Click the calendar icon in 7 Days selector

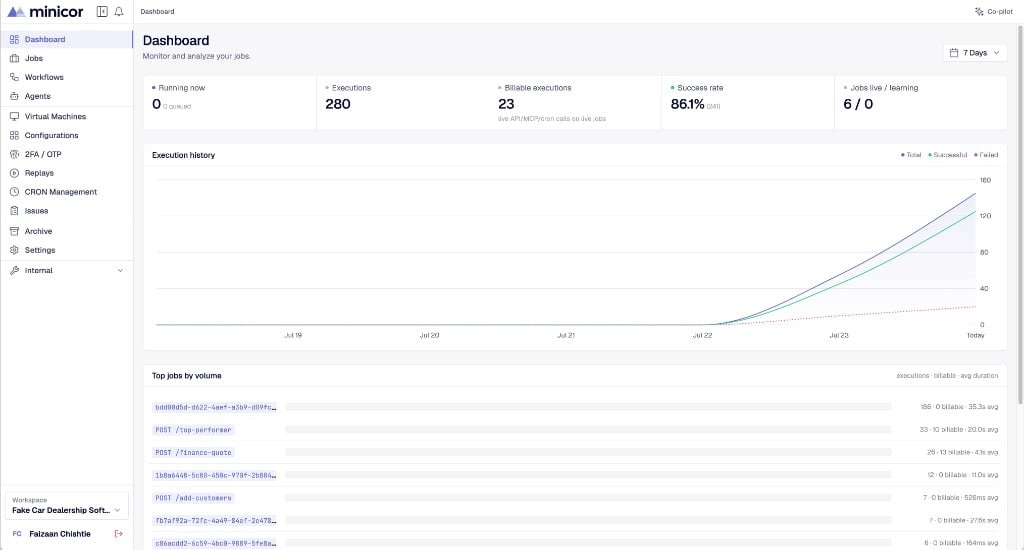[x=954, y=53]
